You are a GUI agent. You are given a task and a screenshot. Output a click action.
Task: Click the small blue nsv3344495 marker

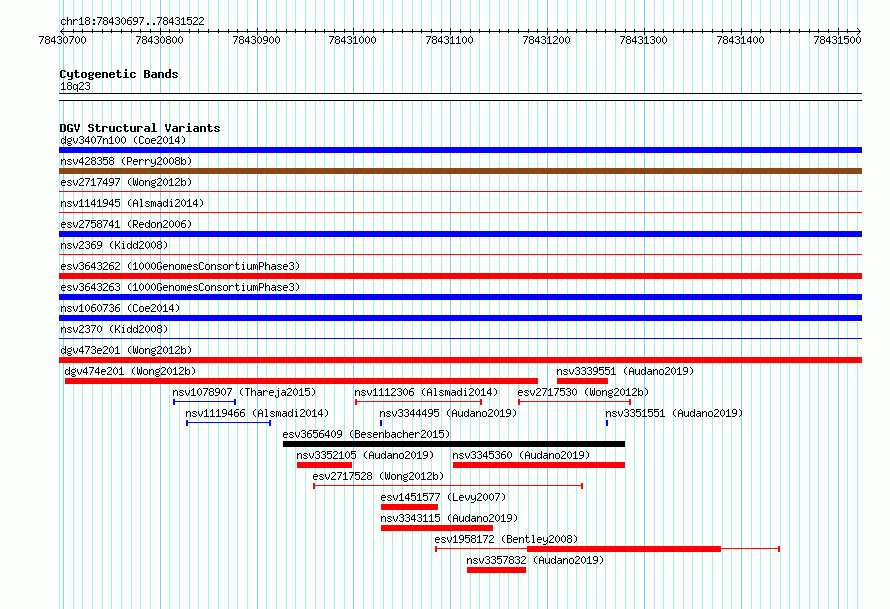pyautogui.click(x=381, y=423)
